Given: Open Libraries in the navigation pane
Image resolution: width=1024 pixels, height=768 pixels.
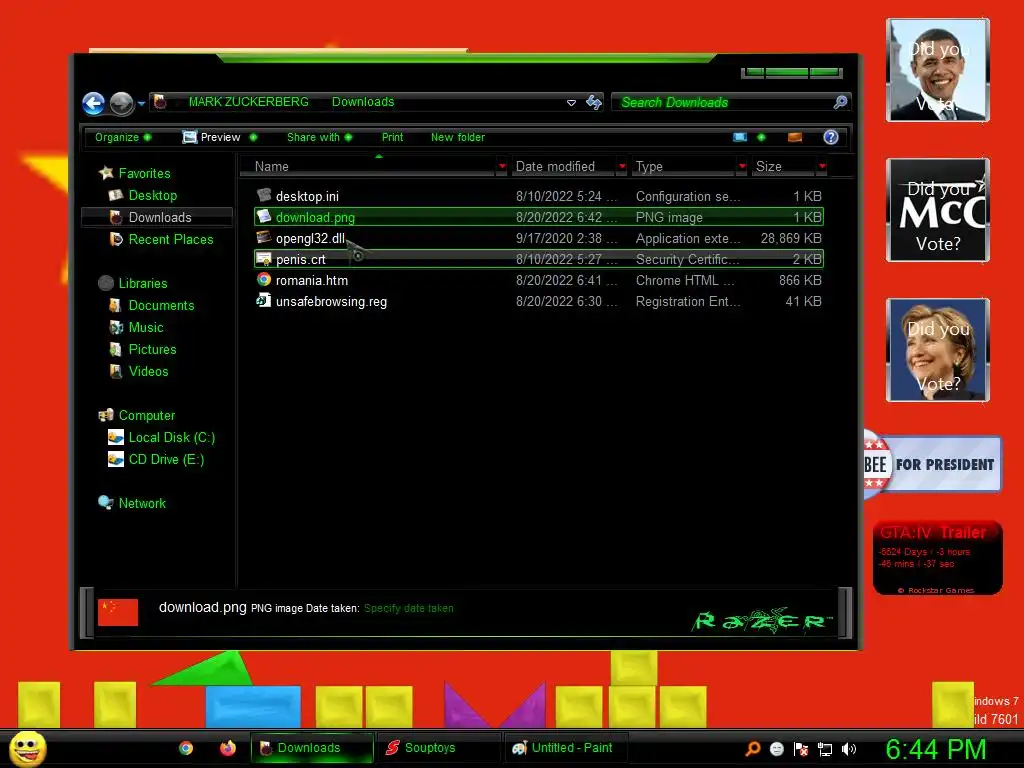Looking at the screenshot, I should tap(142, 283).
